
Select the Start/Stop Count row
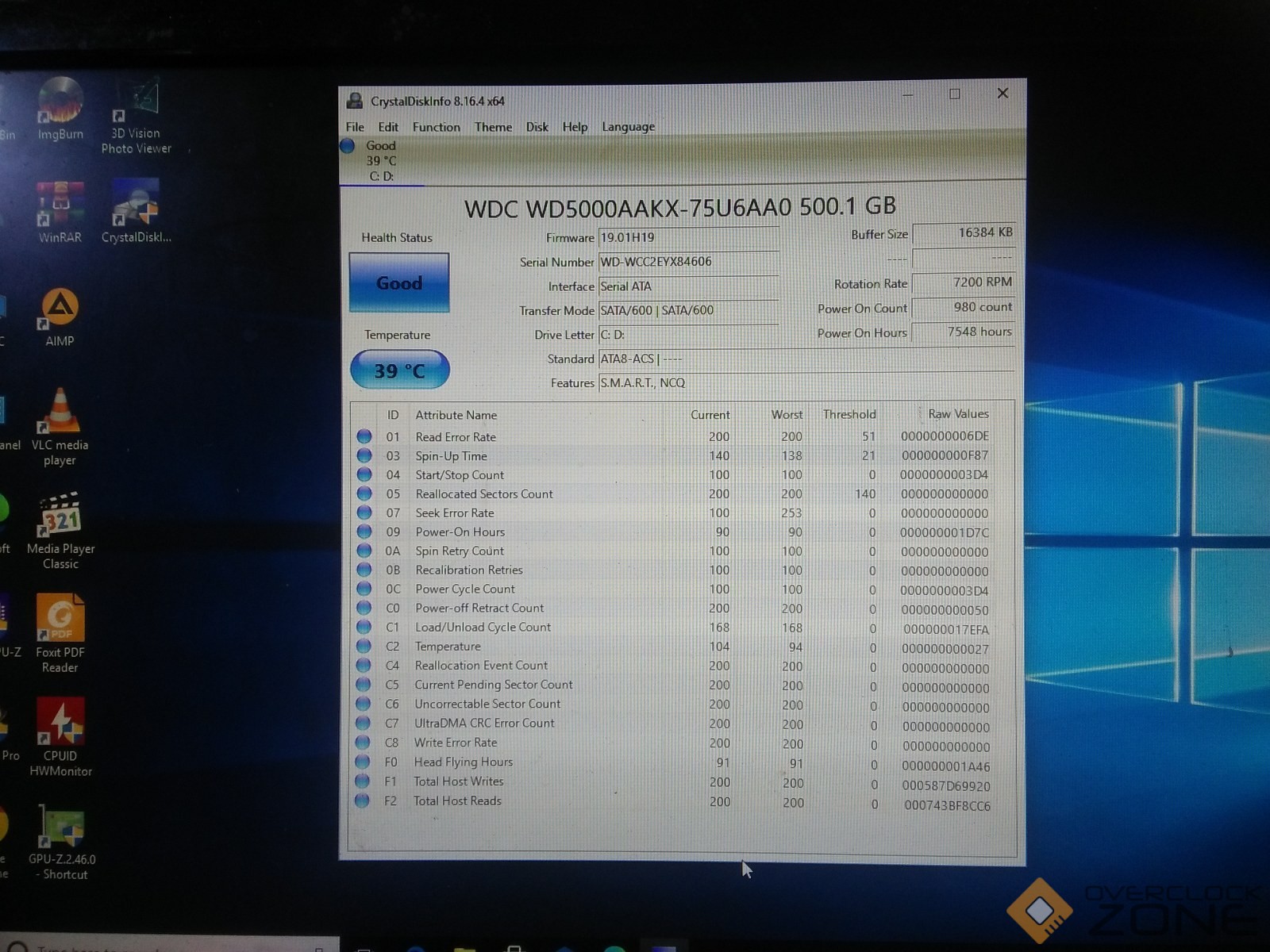(x=683, y=474)
